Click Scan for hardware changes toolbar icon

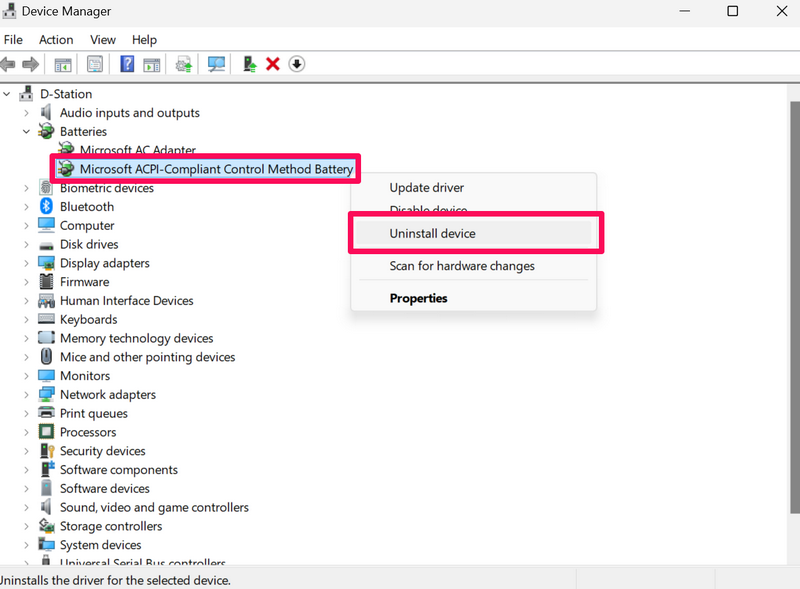pyautogui.click(x=216, y=64)
